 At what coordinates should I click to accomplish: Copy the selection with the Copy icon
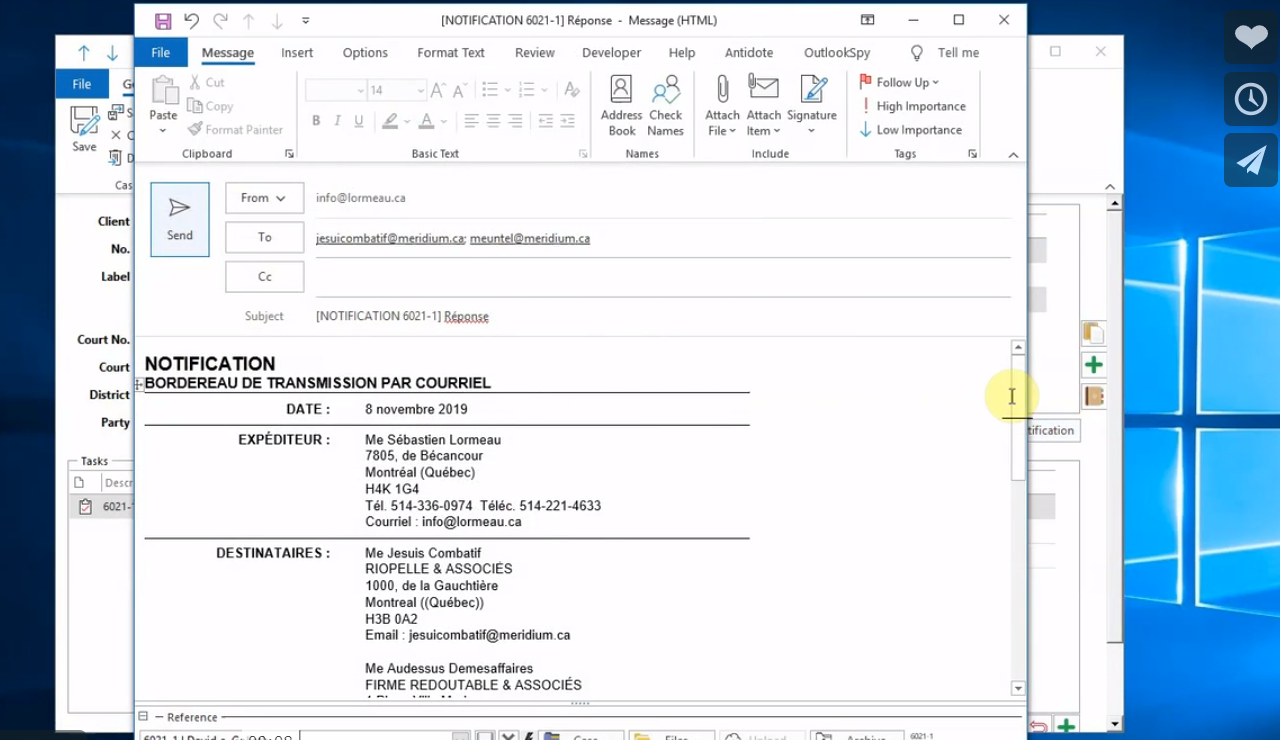point(210,106)
